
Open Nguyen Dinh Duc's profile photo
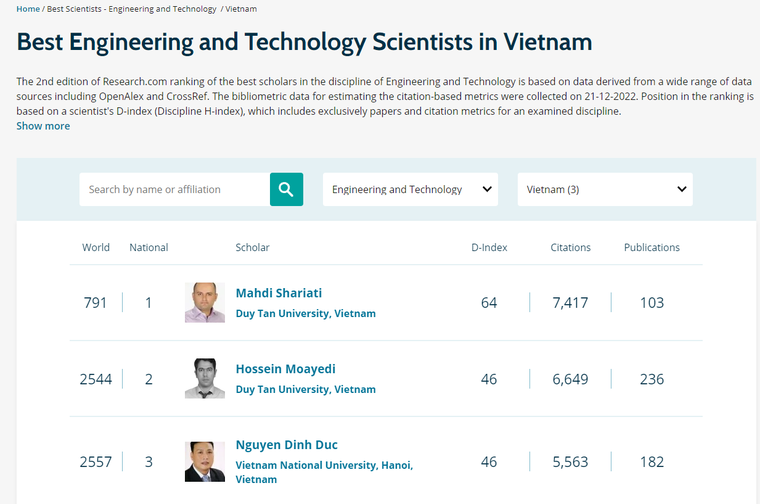pyautogui.click(x=205, y=461)
